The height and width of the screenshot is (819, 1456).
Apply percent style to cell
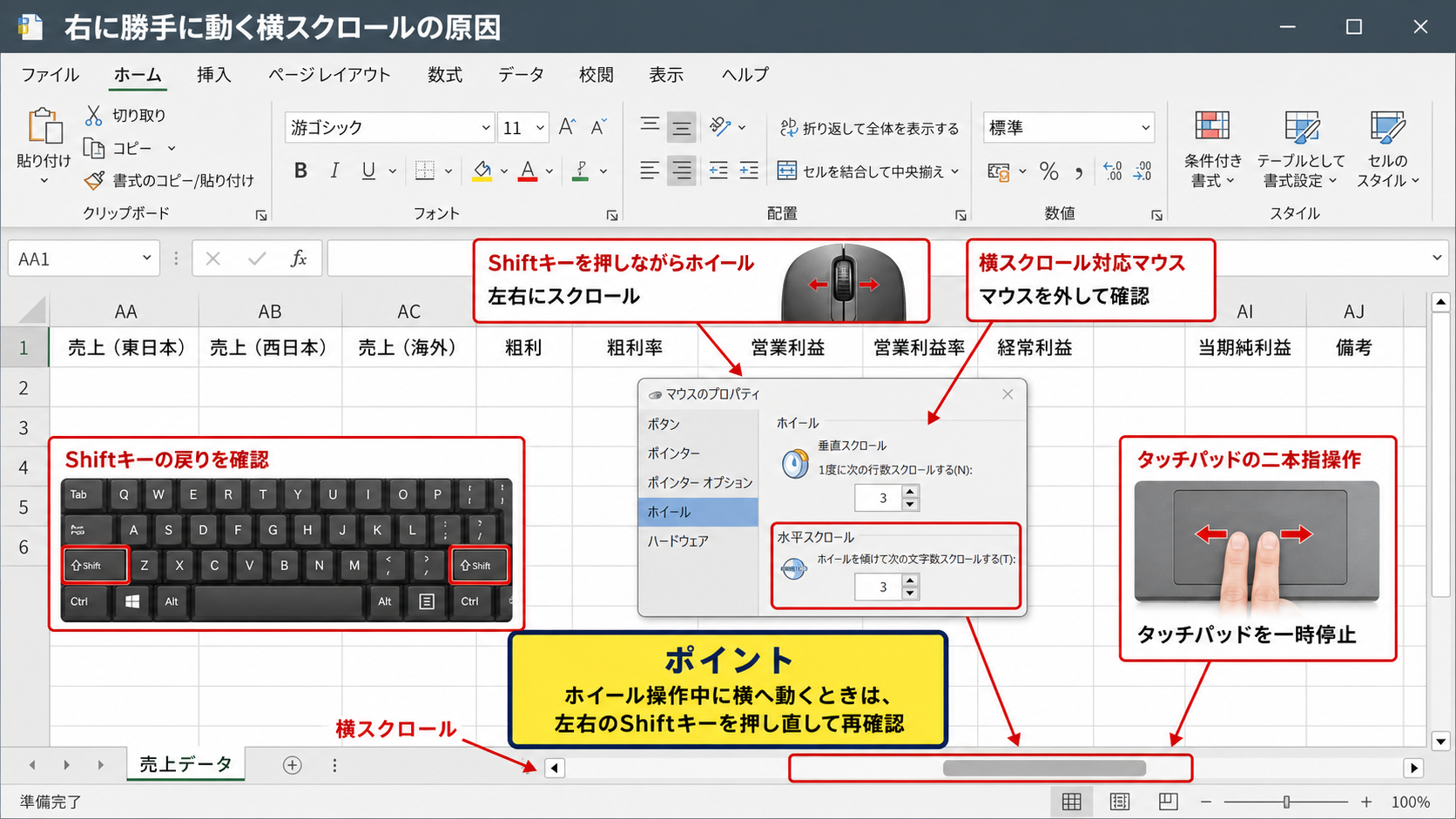point(1049,171)
